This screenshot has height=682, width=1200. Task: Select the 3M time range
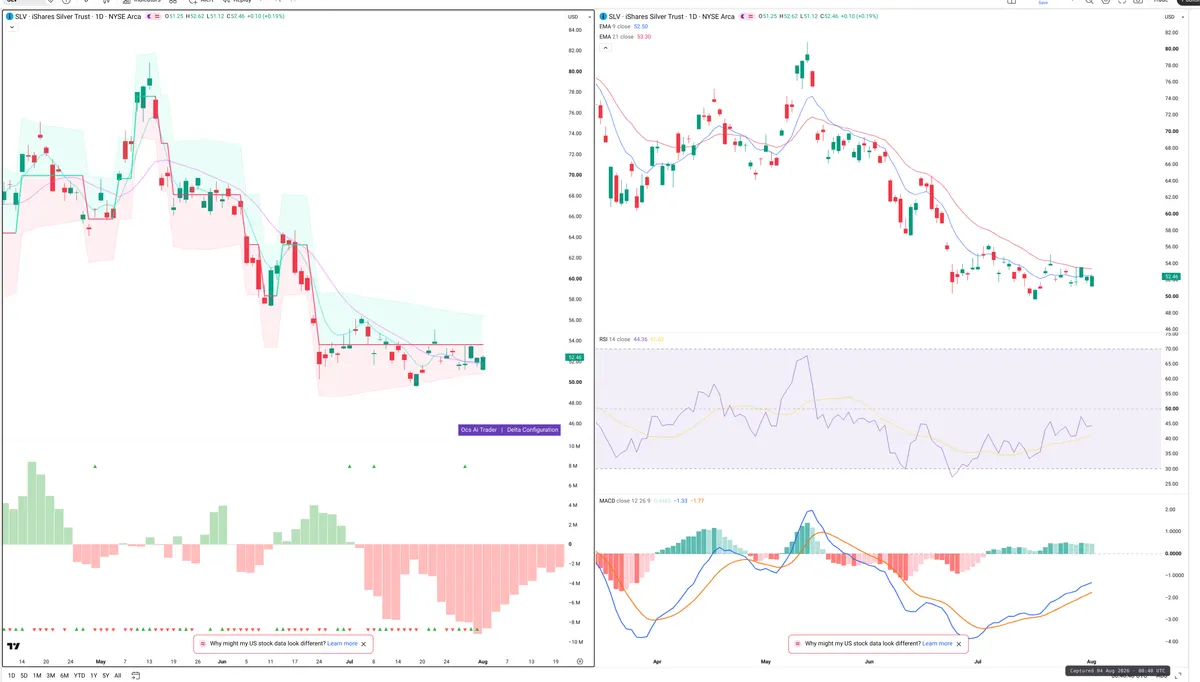pyautogui.click(x=52, y=676)
